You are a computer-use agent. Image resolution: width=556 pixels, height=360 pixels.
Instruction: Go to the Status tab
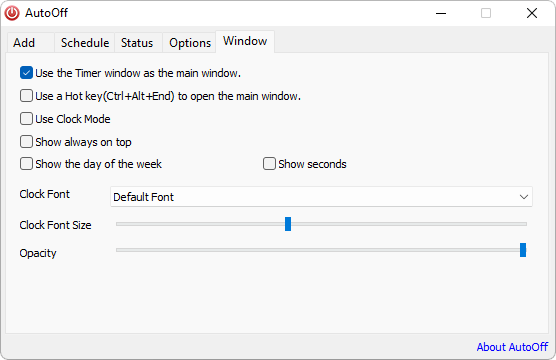point(137,43)
